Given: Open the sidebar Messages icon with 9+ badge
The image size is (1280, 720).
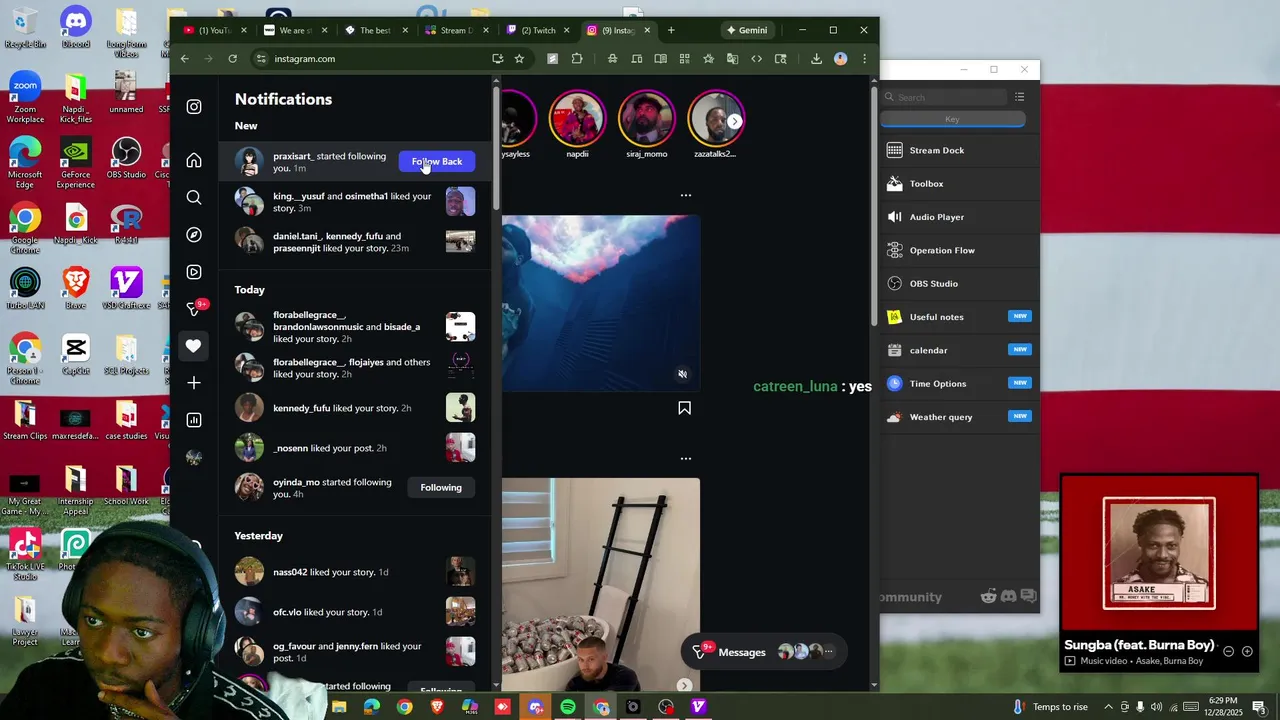Looking at the screenshot, I should pyautogui.click(x=196, y=308).
